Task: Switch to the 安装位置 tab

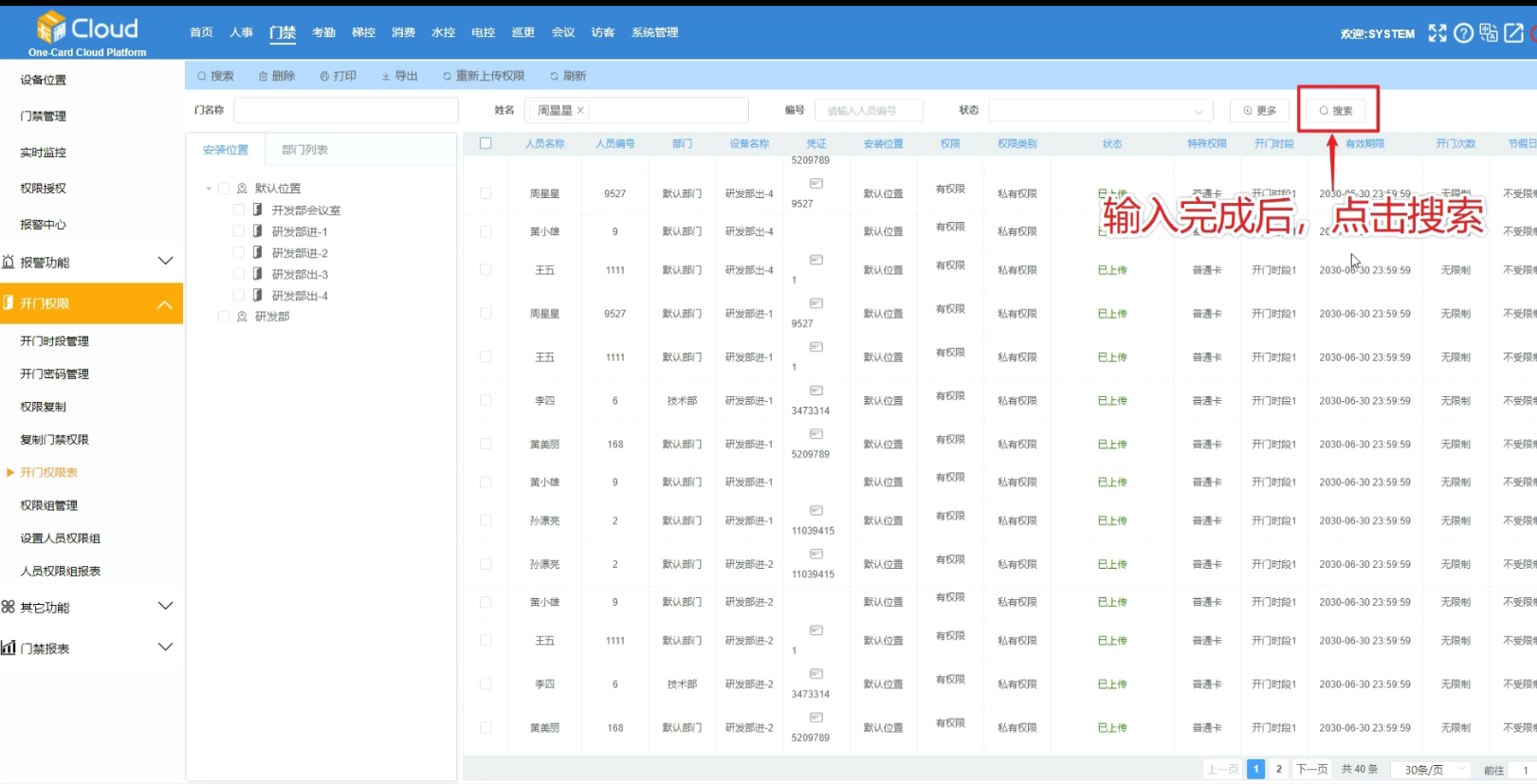Action: click(226, 150)
